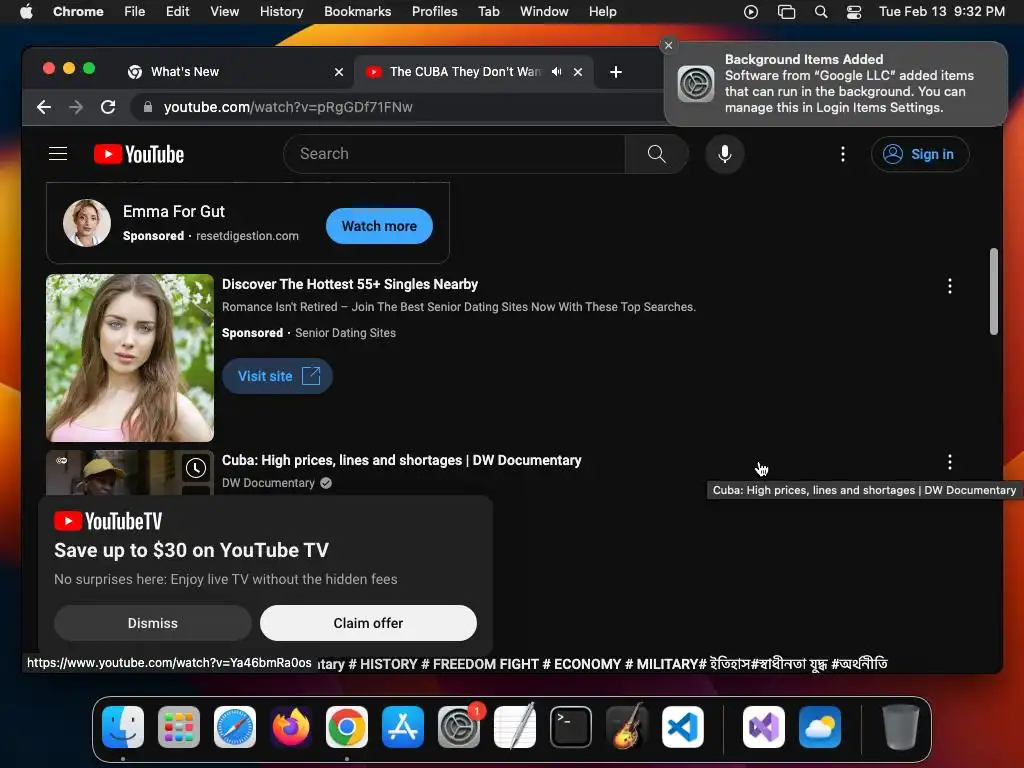Open the Chrome menu in menu bar
Viewport: 1024px width, 768px height.
click(78, 12)
